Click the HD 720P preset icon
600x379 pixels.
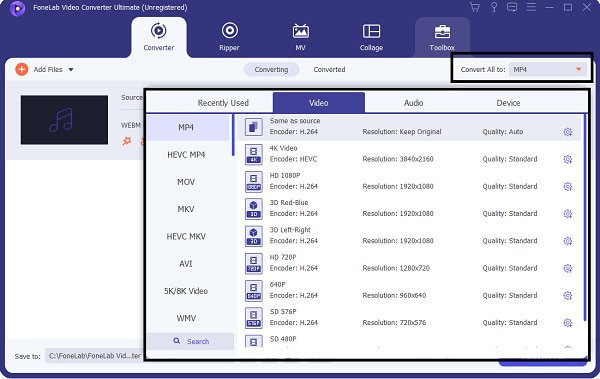tap(253, 263)
